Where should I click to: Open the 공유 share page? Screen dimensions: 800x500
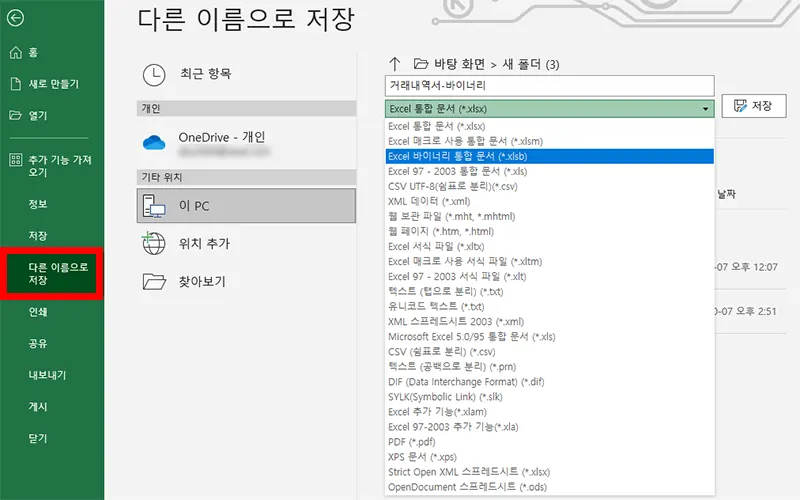[38, 343]
